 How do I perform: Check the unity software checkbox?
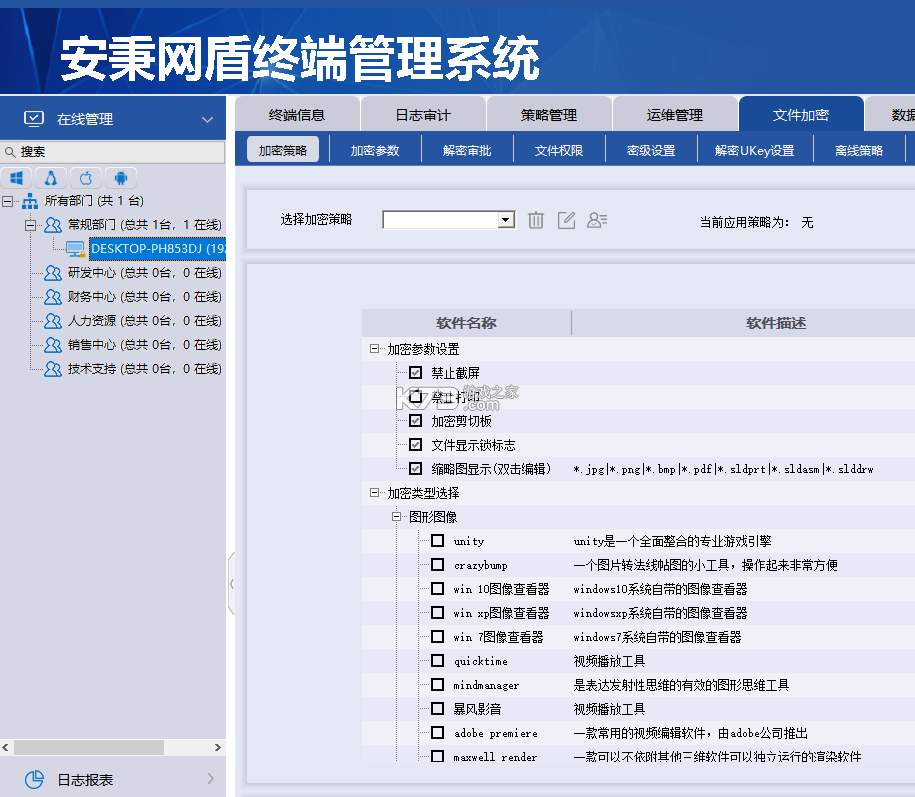(438, 540)
